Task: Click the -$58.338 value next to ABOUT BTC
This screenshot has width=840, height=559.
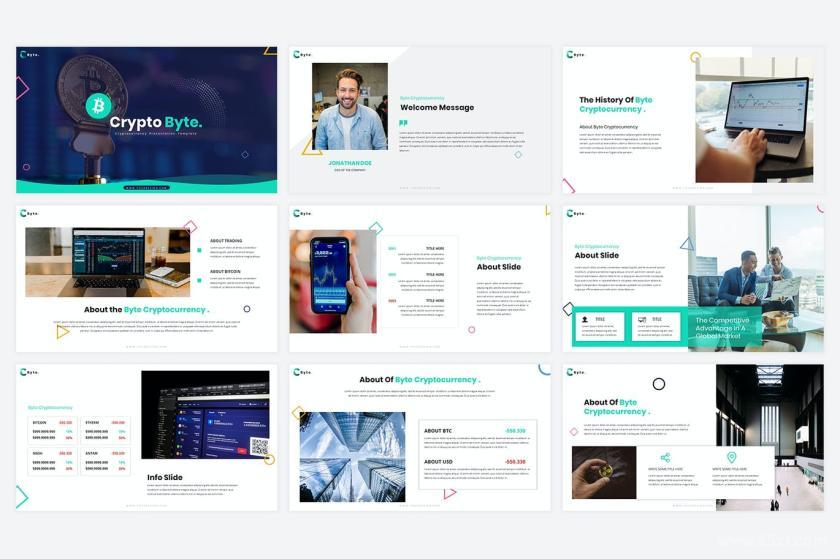Action: tap(515, 430)
